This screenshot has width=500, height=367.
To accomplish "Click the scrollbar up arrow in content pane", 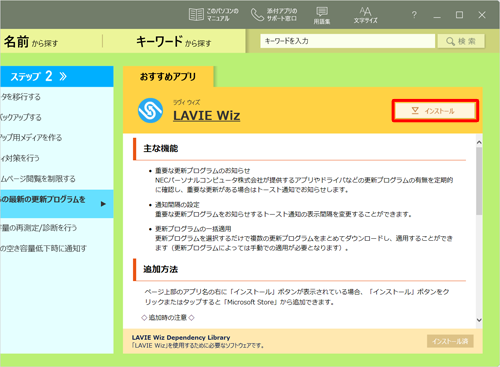I will click(x=479, y=142).
